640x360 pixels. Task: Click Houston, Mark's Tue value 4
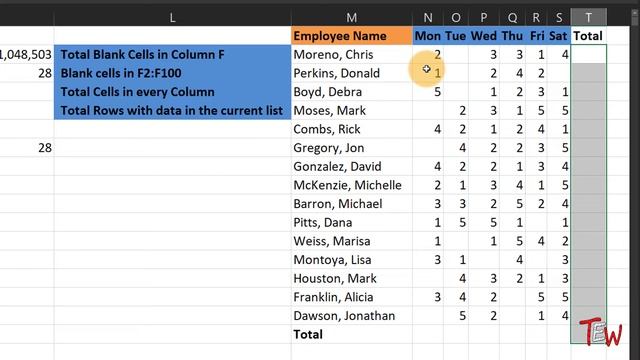456,278
